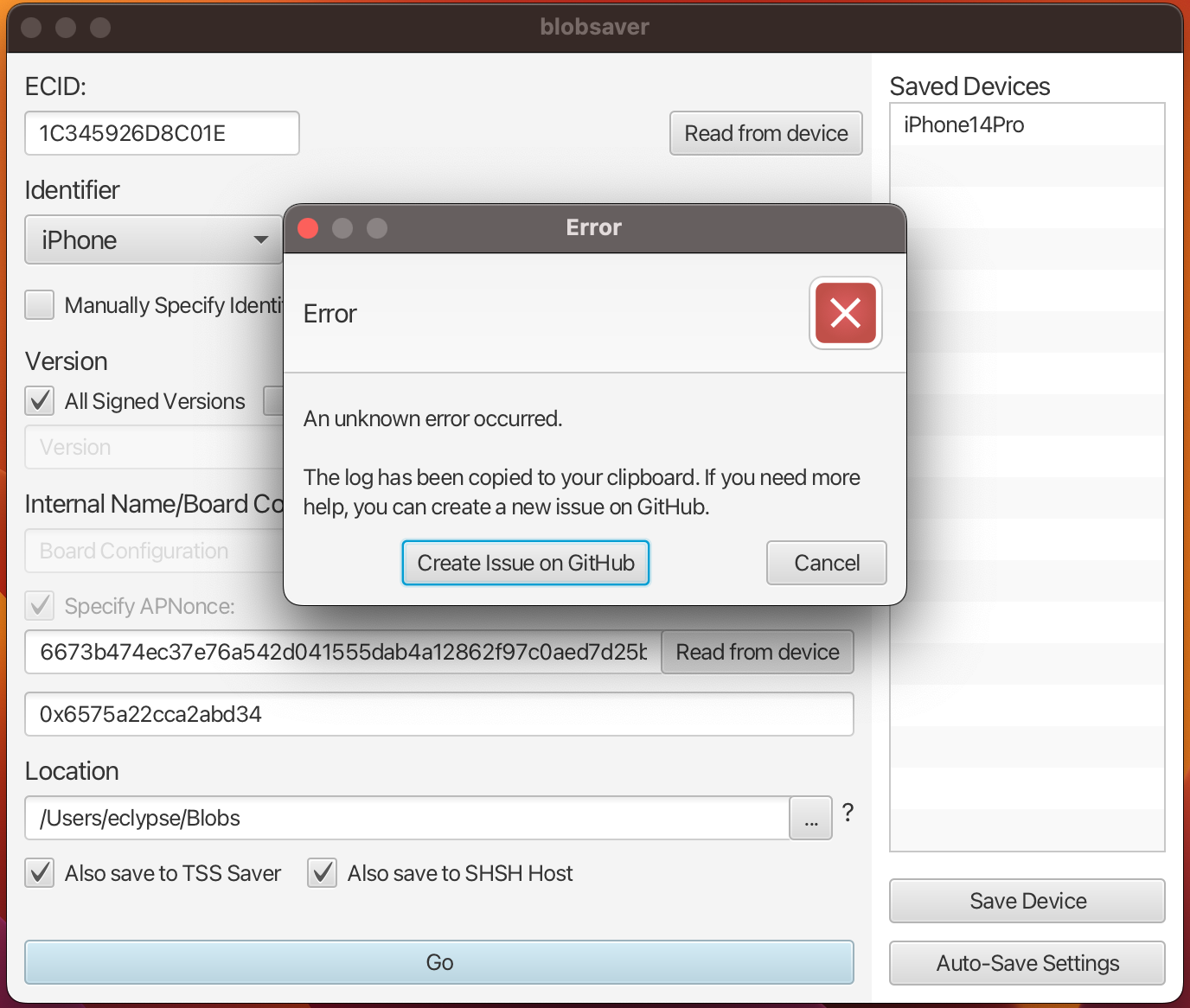The width and height of the screenshot is (1190, 1008).
Task: Click Create Issue on GitHub
Action: 525,563
